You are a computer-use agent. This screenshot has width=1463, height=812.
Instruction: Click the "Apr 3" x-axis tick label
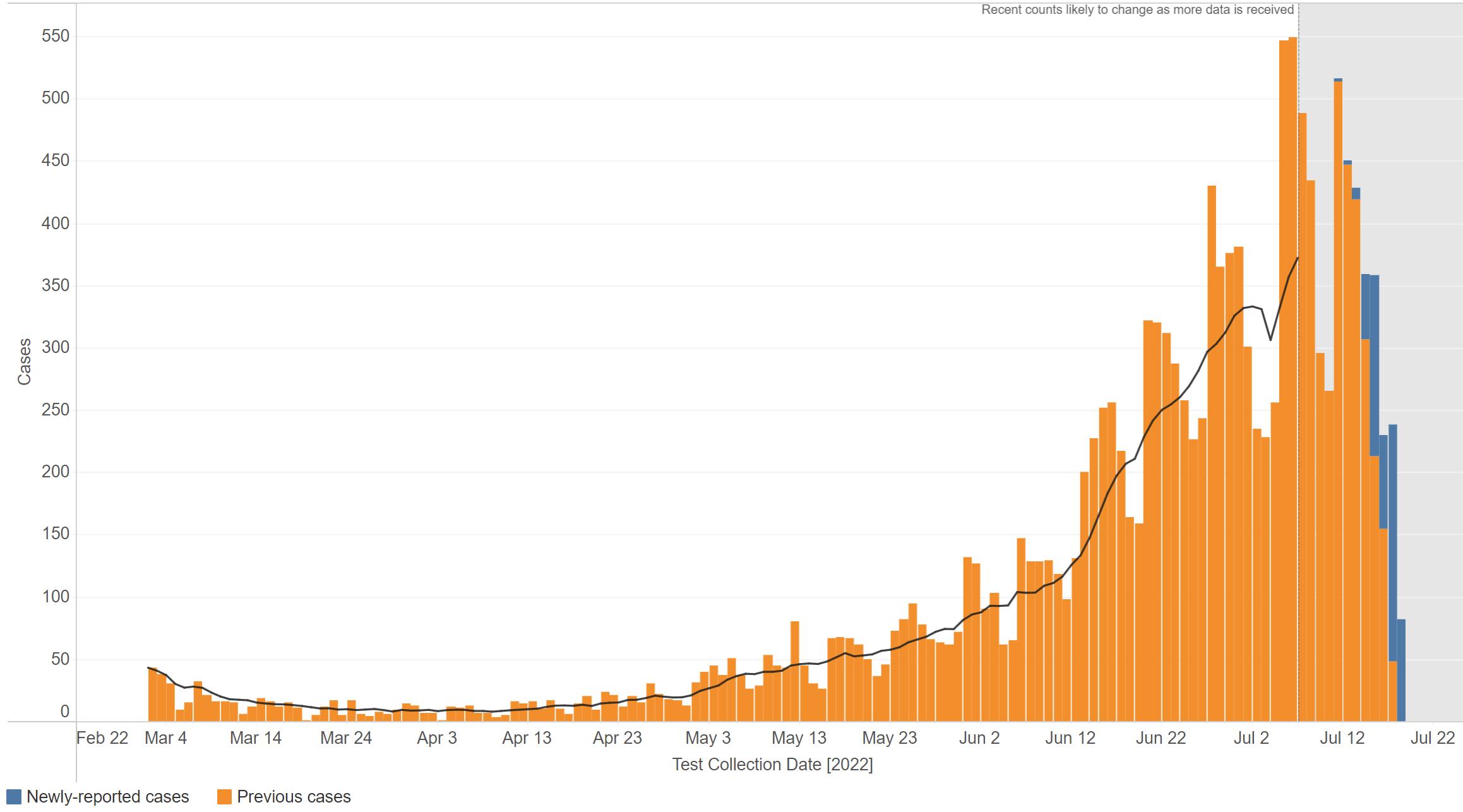436,737
